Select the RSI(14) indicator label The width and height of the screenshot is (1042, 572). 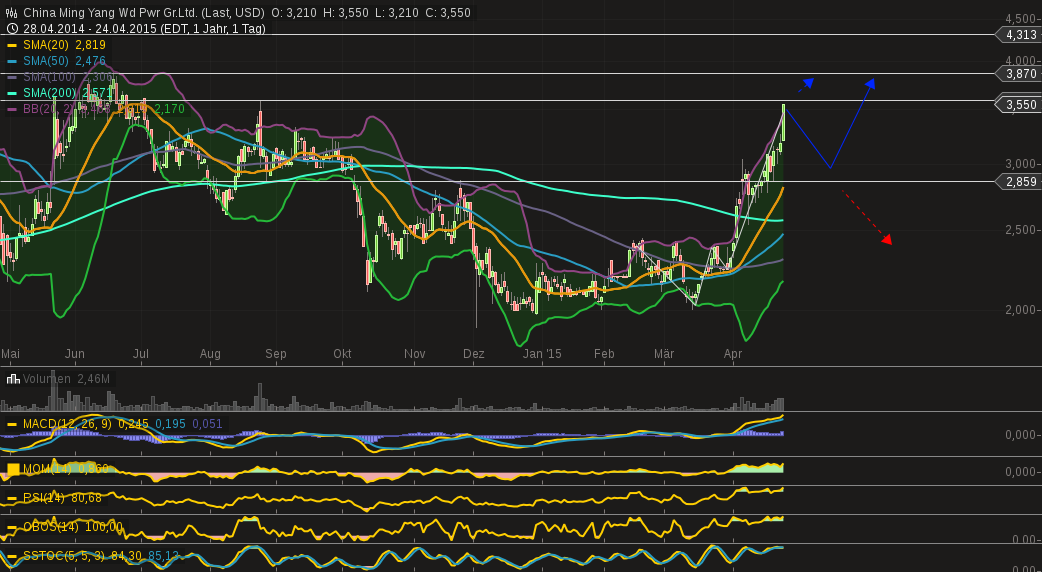(45, 498)
